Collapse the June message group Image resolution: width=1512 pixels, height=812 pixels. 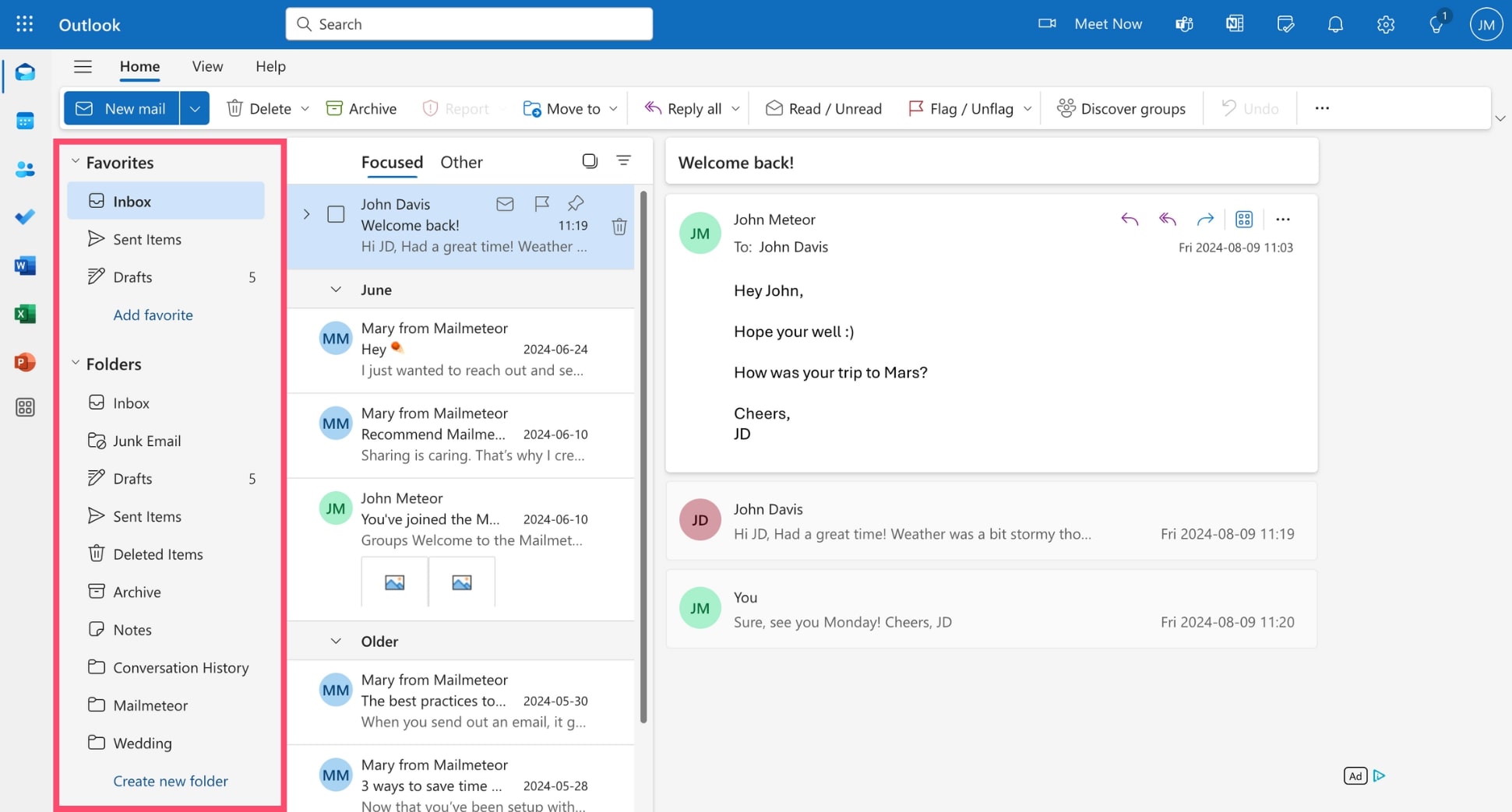click(336, 289)
